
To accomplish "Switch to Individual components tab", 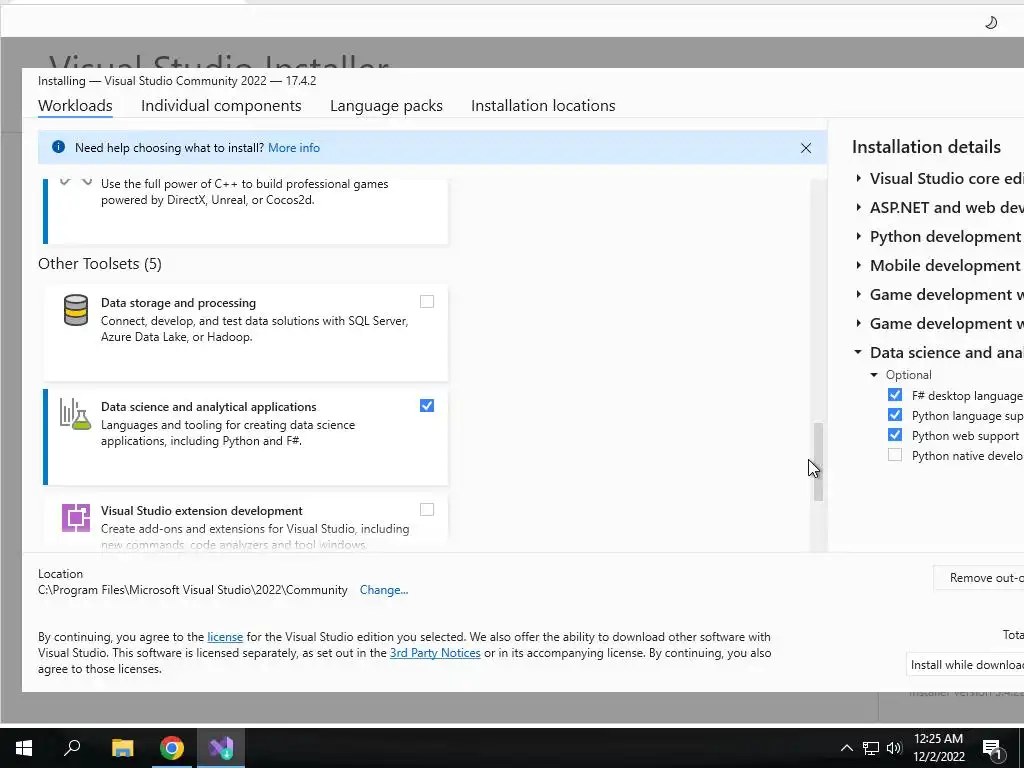I will 221,106.
